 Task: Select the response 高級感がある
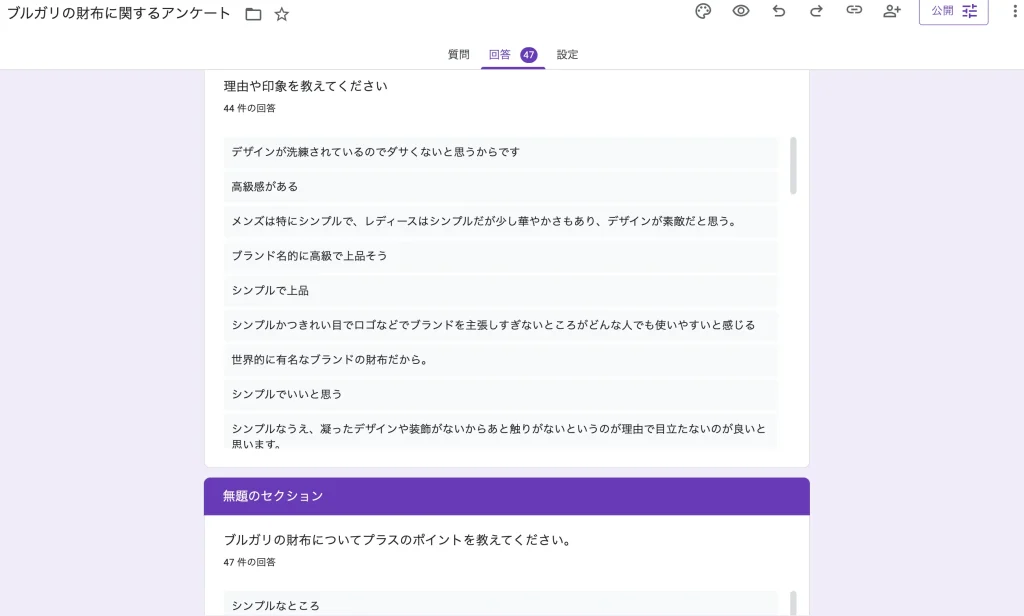tap(501, 186)
